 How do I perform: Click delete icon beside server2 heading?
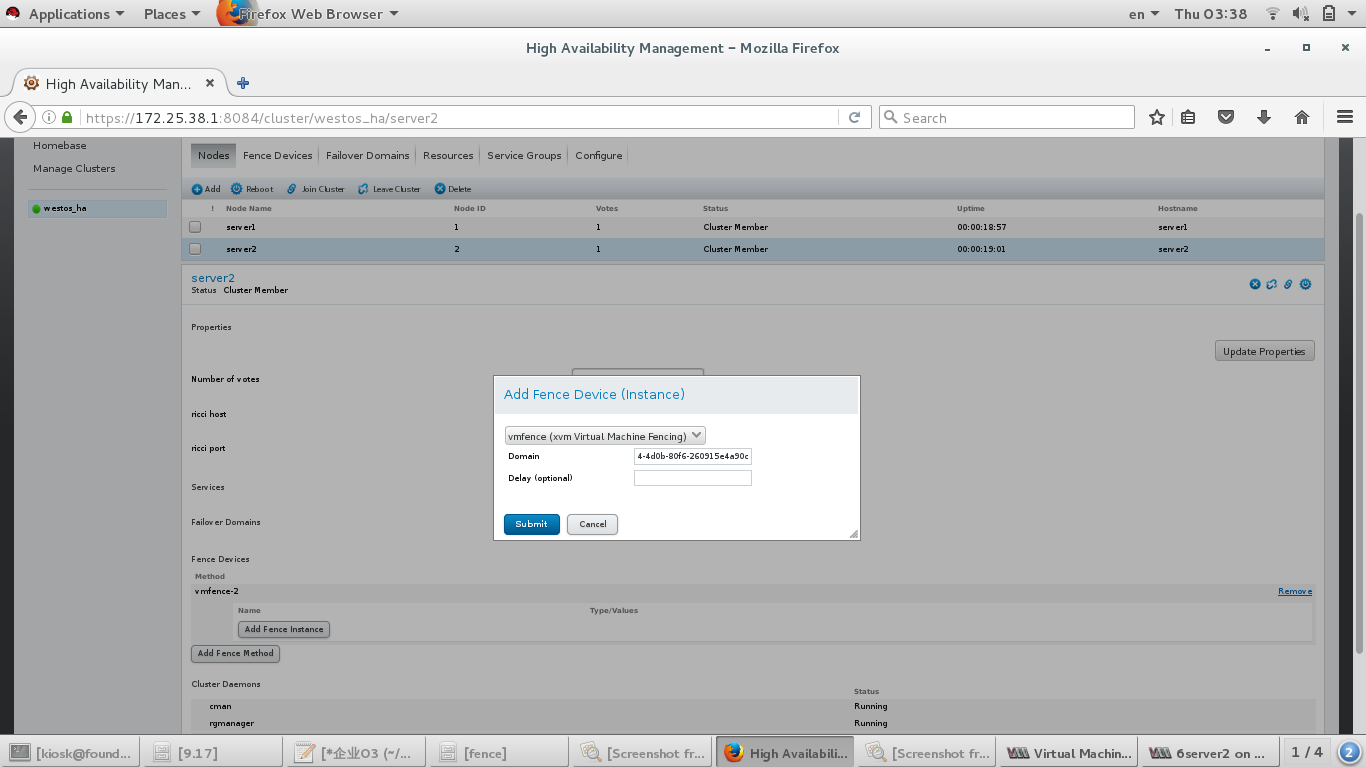(1255, 284)
